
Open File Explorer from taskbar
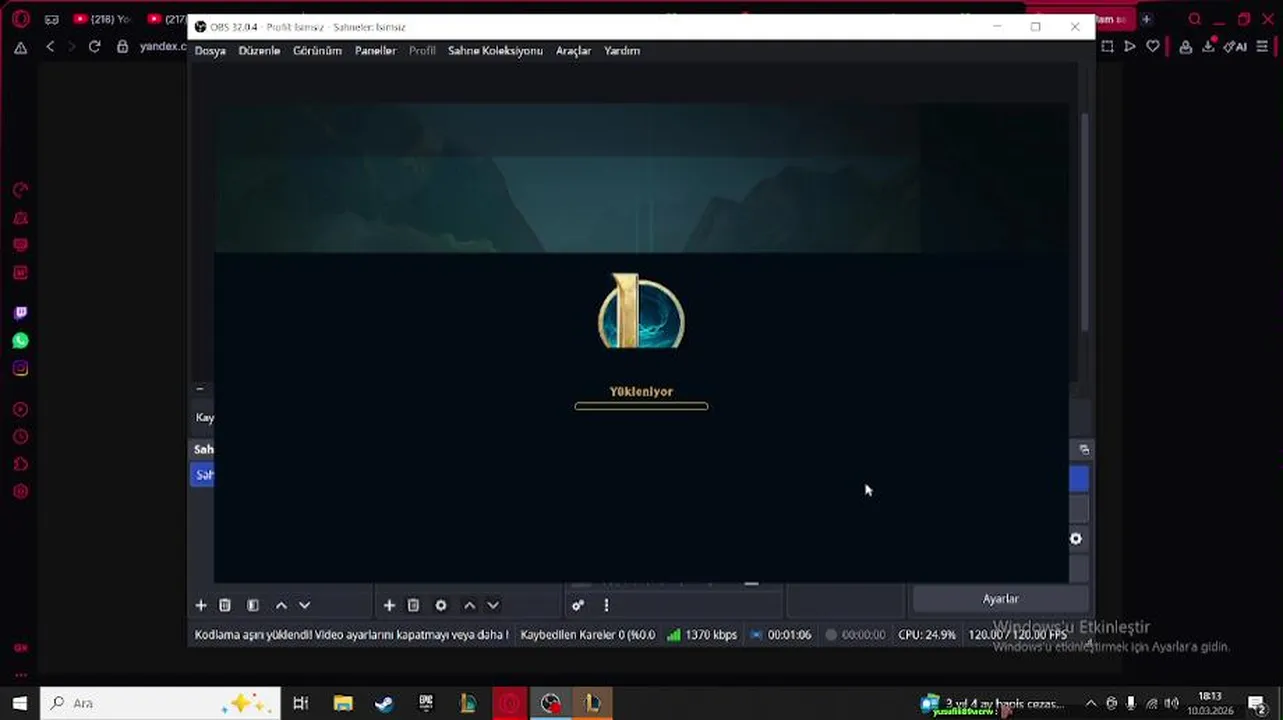tap(342, 703)
